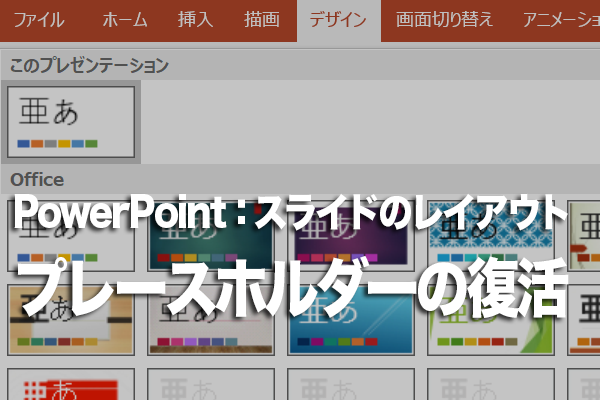Open the 挿入 ribbon tab
The width and height of the screenshot is (600, 400).
click(x=195, y=20)
